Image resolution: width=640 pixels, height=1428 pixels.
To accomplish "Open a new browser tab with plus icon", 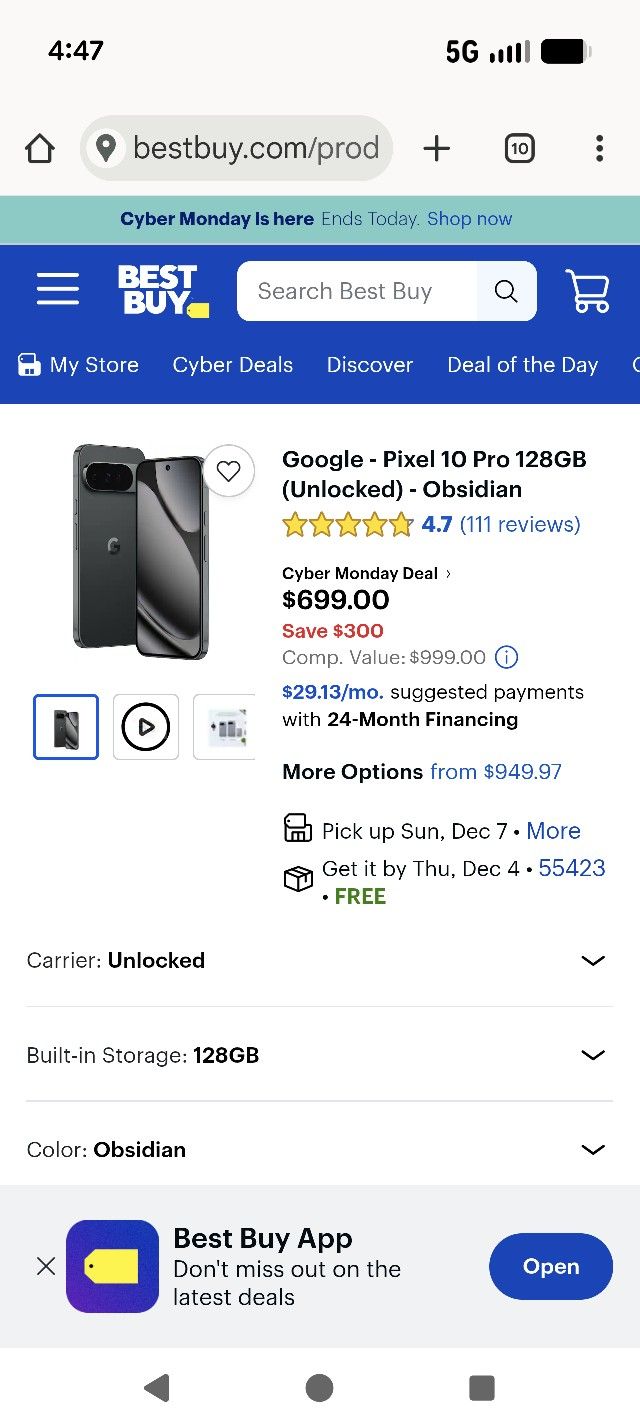I will click(x=437, y=147).
